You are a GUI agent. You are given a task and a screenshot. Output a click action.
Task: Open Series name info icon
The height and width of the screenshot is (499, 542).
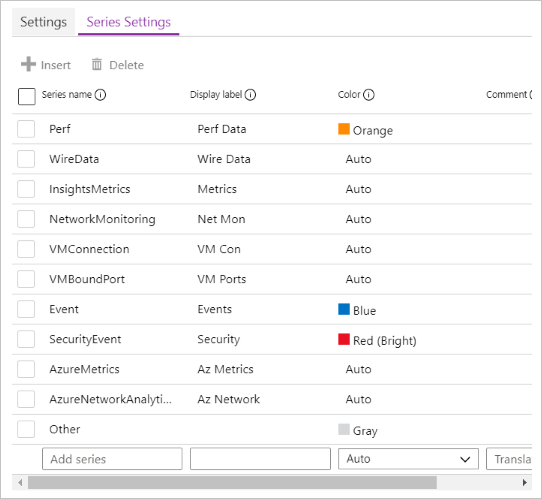coord(100,95)
